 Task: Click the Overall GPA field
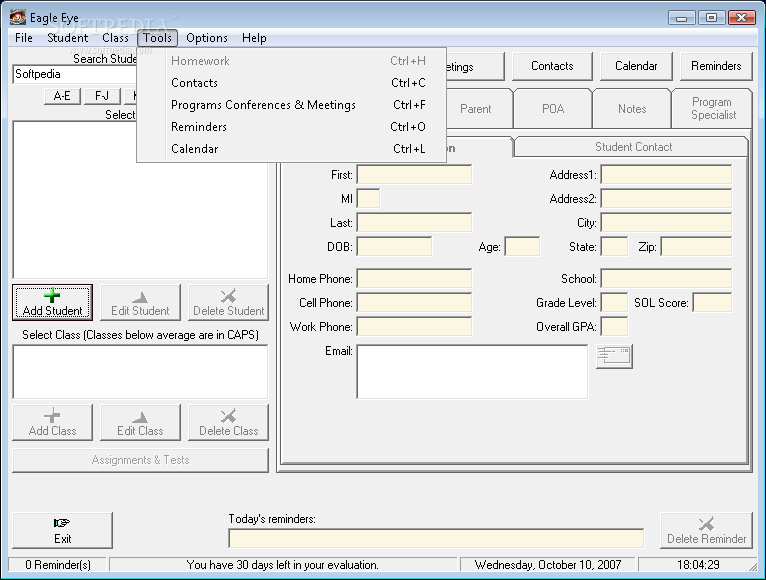(614, 326)
